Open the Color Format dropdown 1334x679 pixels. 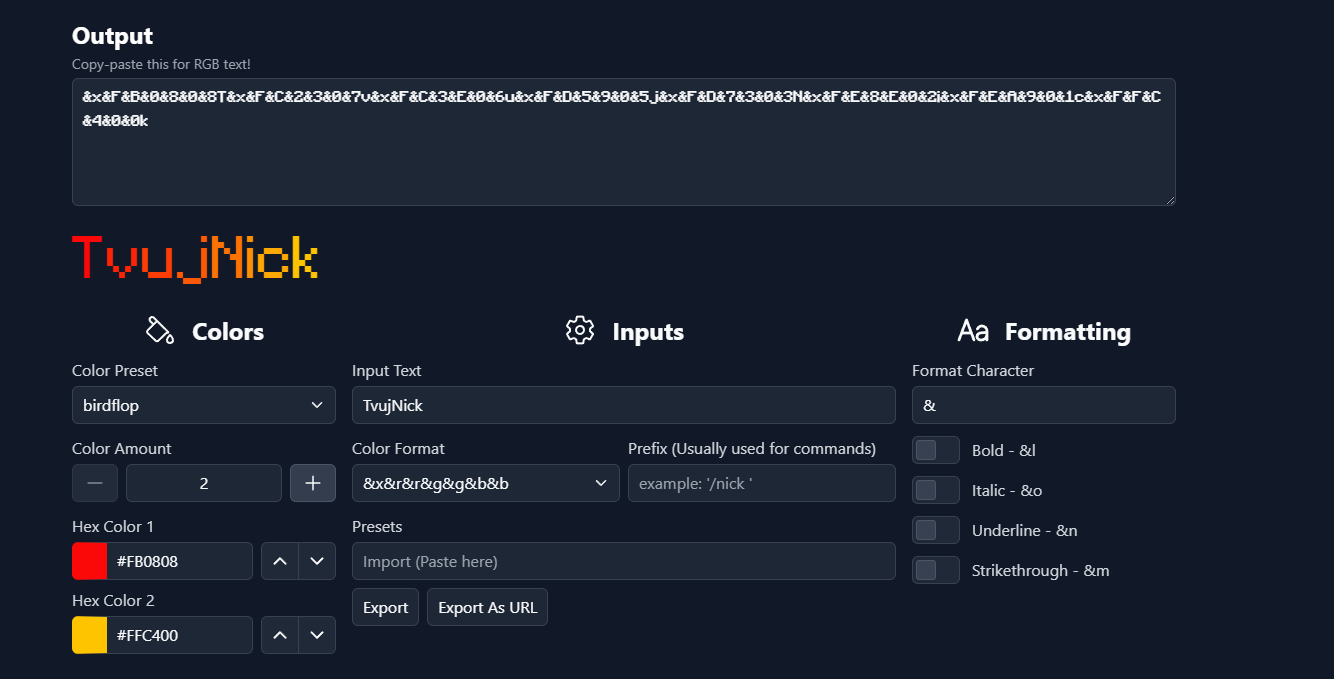[486, 483]
